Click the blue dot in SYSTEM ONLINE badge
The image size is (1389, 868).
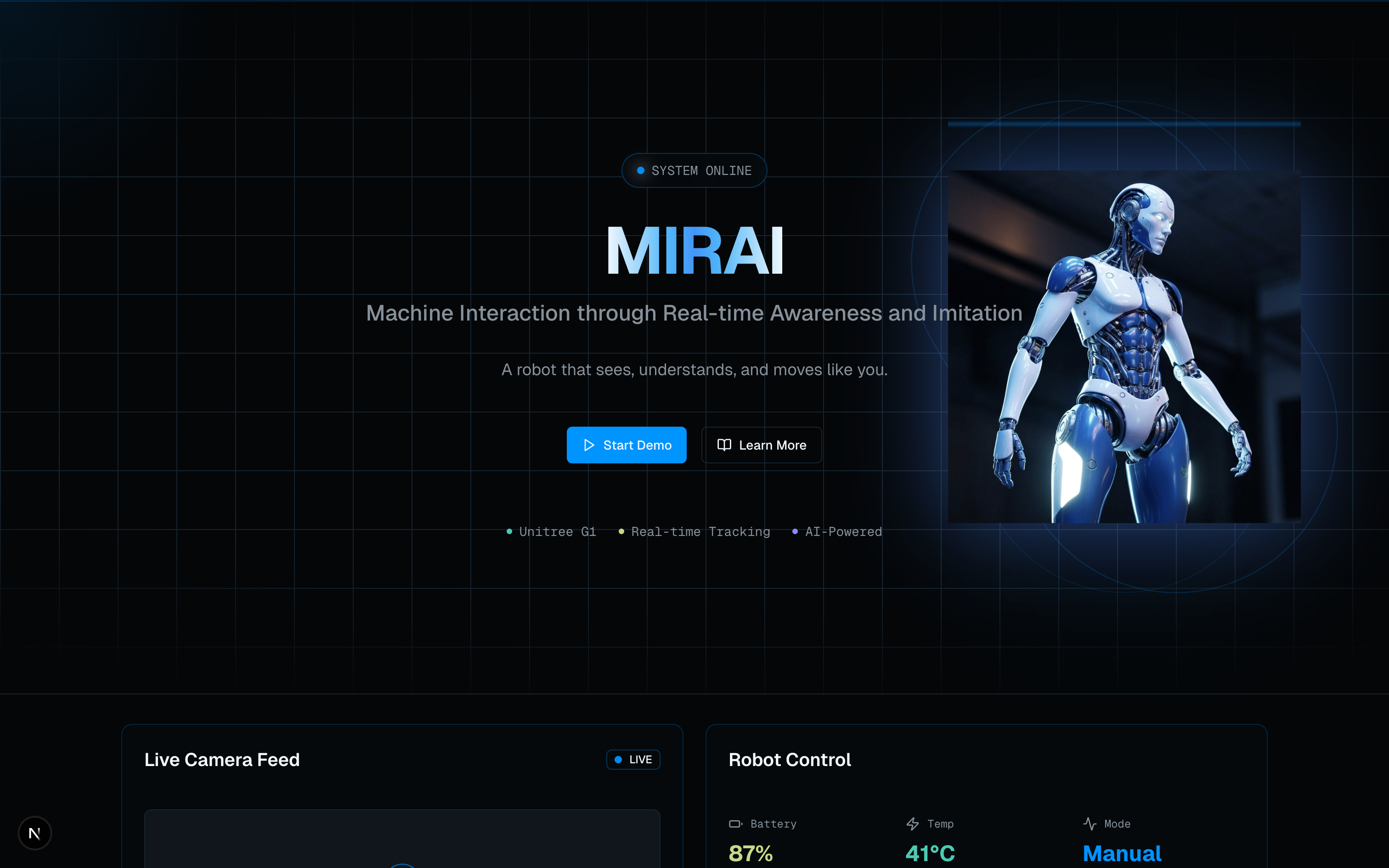tap(641, 170)
